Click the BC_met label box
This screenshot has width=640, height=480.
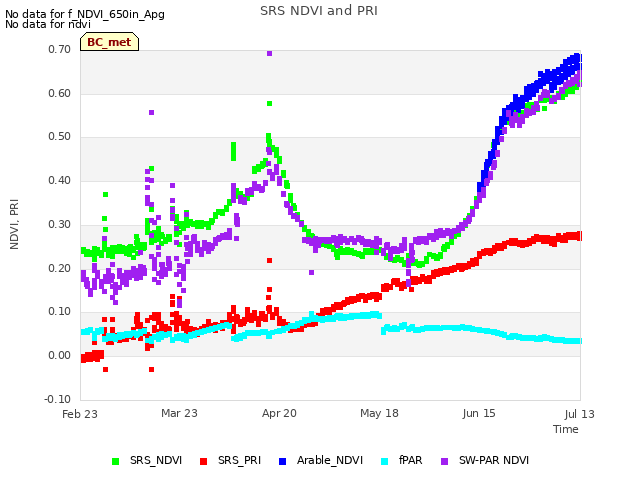point(109,42)
